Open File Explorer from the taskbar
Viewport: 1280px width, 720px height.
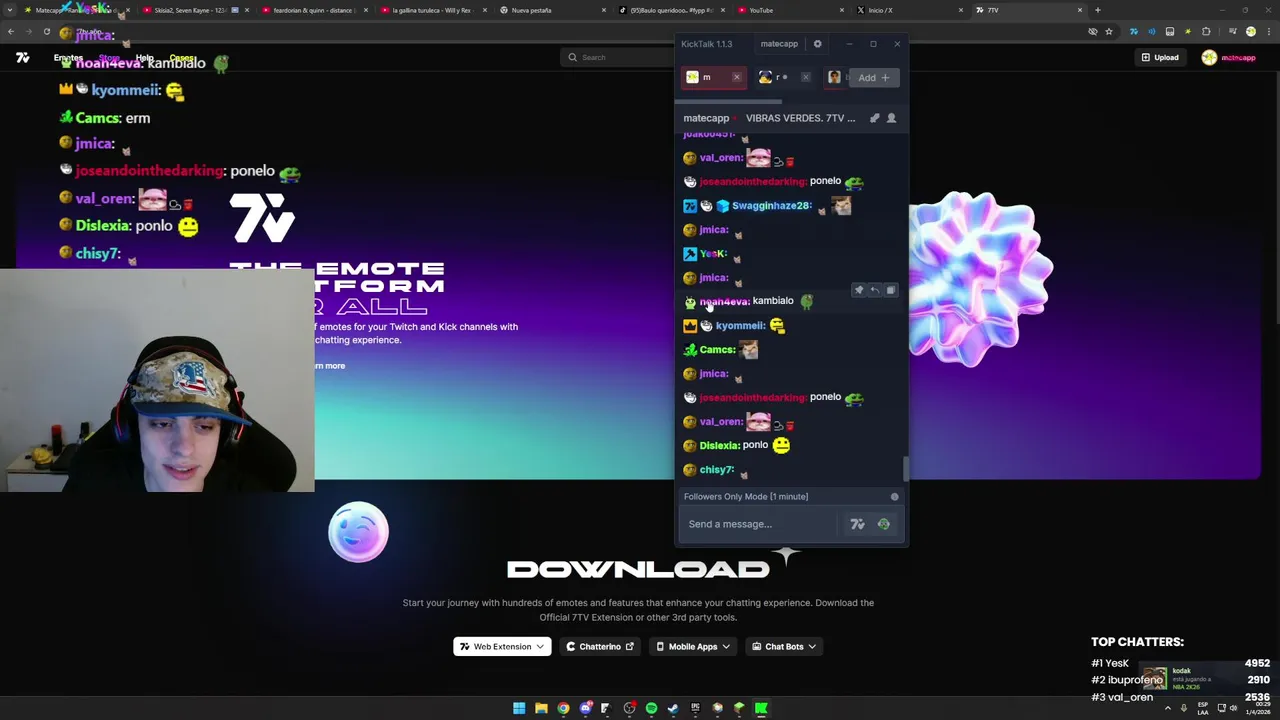[541, 708]
